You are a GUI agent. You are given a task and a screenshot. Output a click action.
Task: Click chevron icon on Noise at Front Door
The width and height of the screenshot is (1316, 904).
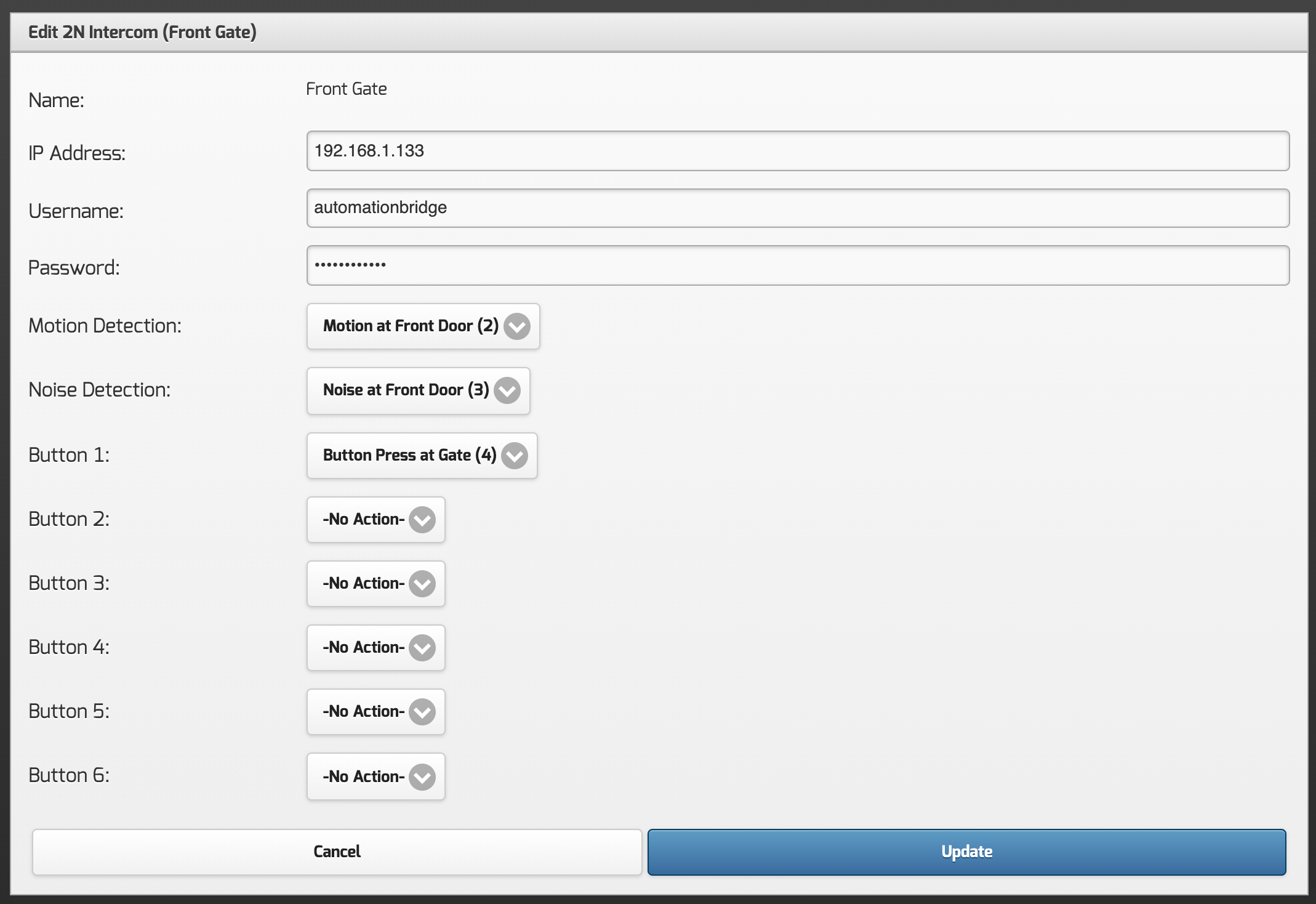click(x=507, y=390)
